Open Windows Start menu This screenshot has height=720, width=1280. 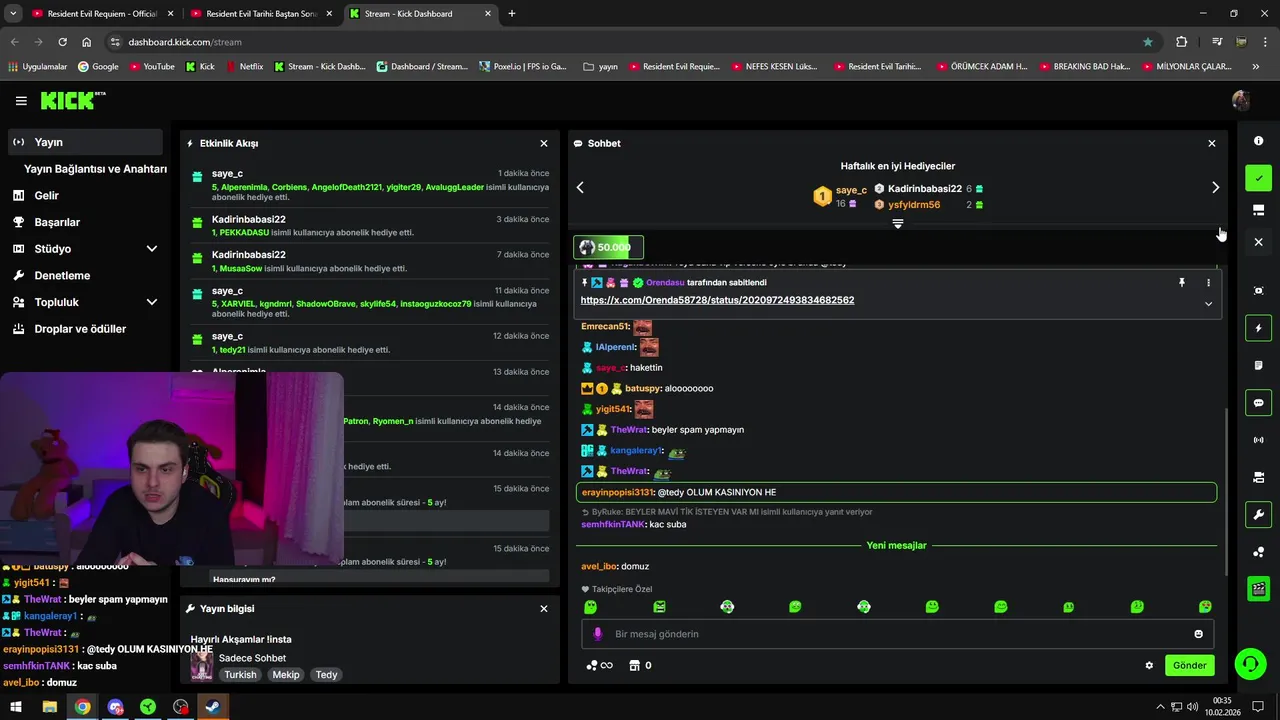click(x=16, y=707)
